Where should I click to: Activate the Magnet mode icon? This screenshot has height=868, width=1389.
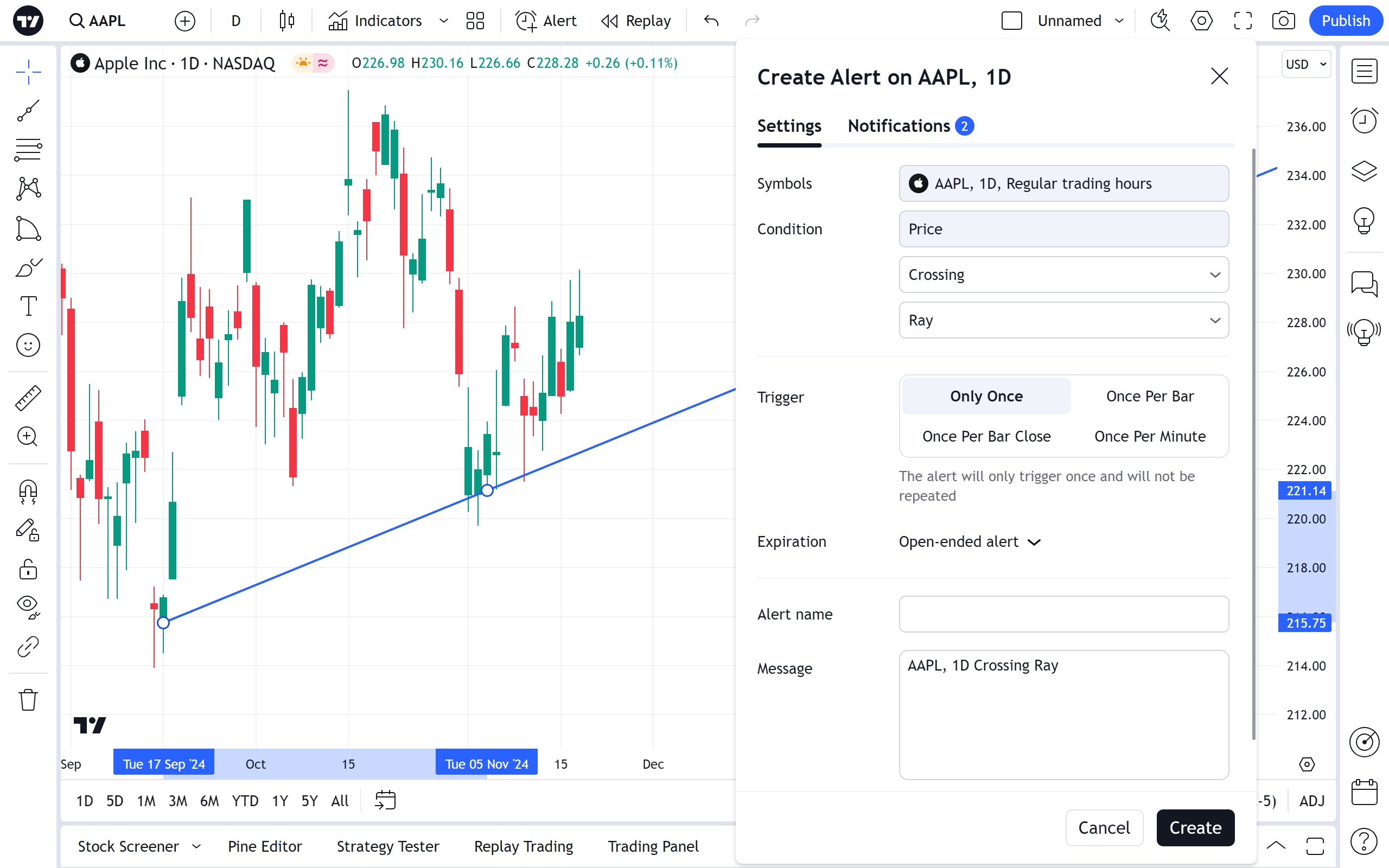[28, 492]
